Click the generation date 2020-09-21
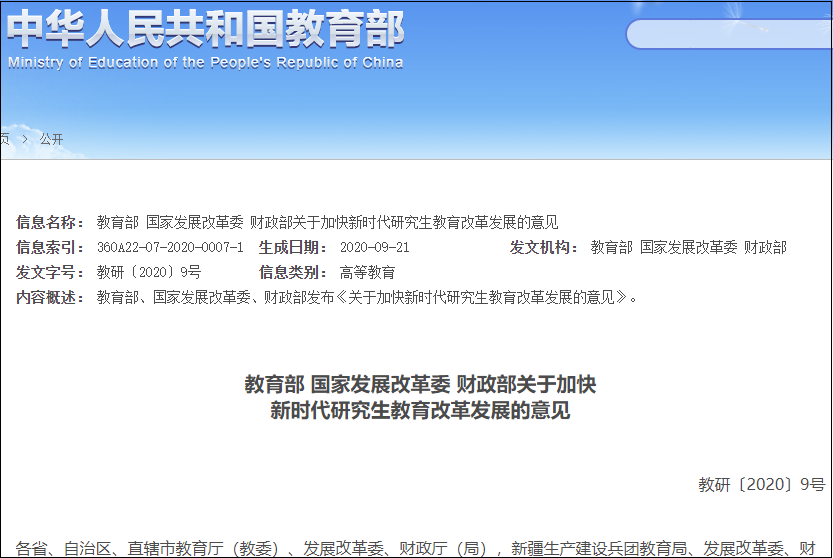833x558 pixels. tap(375, 247)
